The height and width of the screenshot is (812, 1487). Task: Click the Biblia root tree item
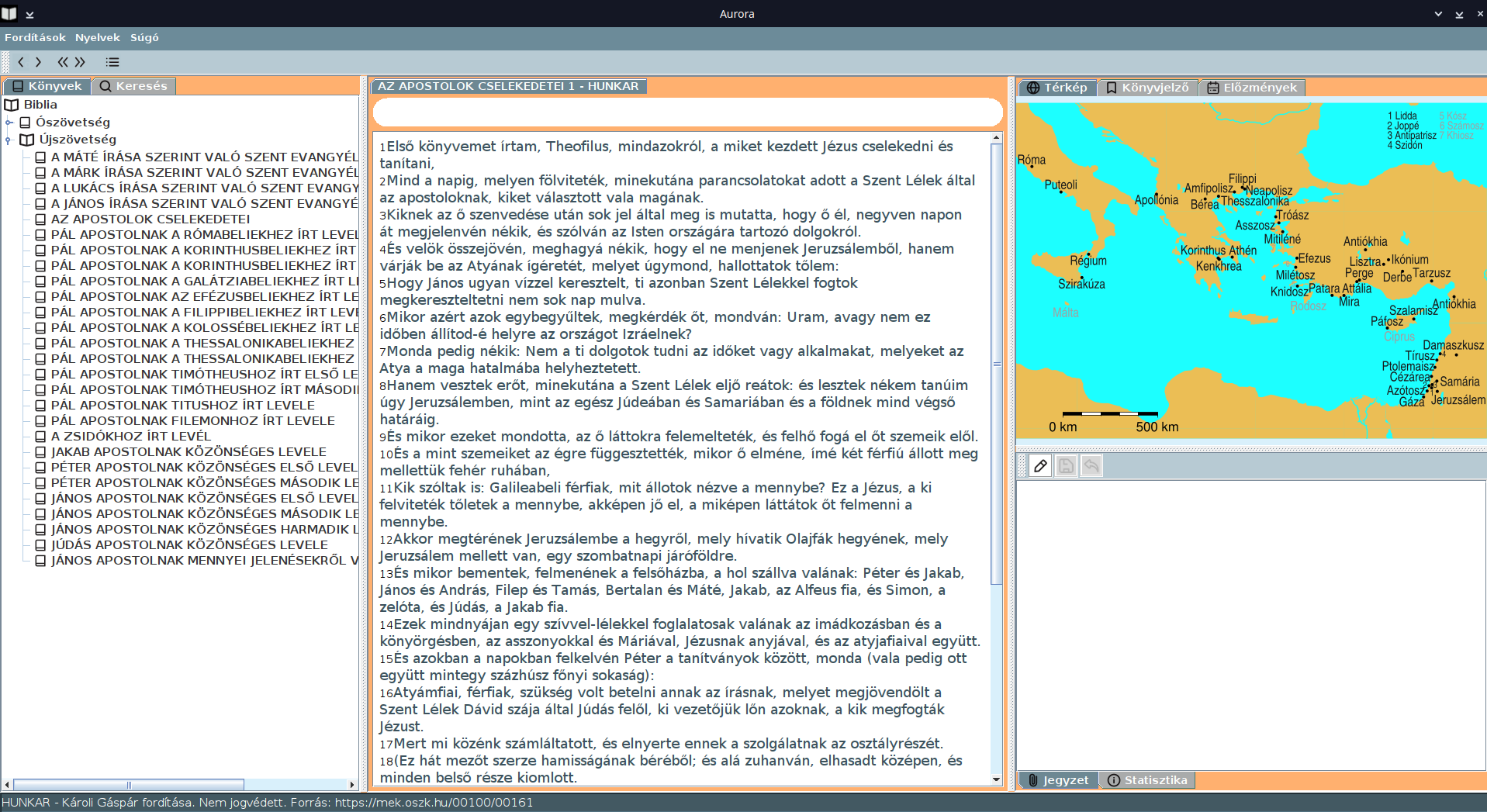point(40,105)
